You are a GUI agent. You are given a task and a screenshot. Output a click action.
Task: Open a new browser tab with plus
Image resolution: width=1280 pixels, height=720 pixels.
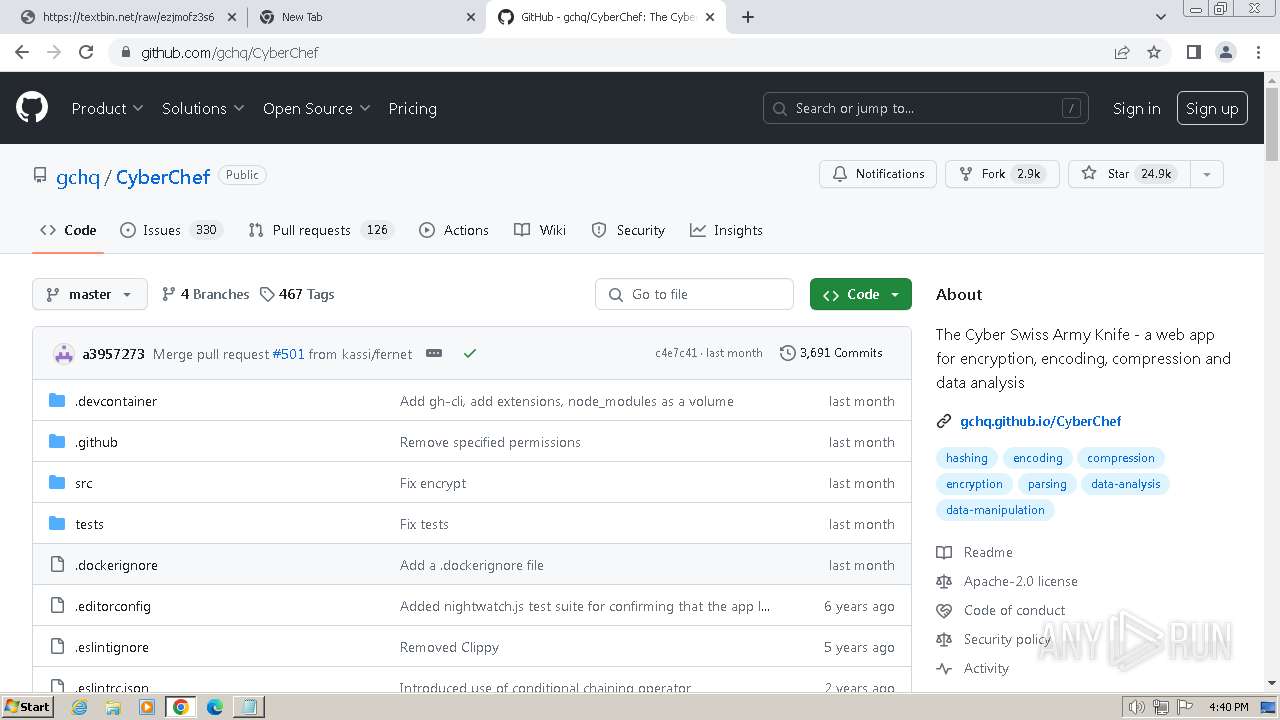748,17
